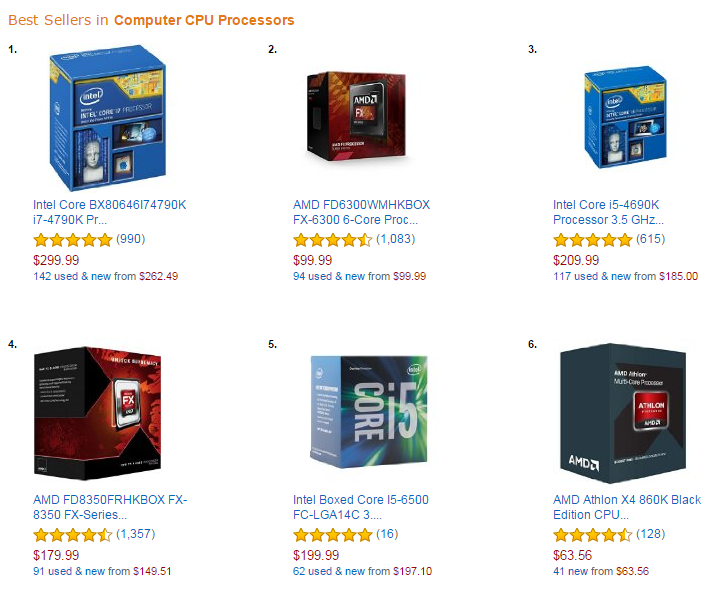Open the AMD FX-6300 box image
This screenshot has width=720, height=600.
pos(357,116)
